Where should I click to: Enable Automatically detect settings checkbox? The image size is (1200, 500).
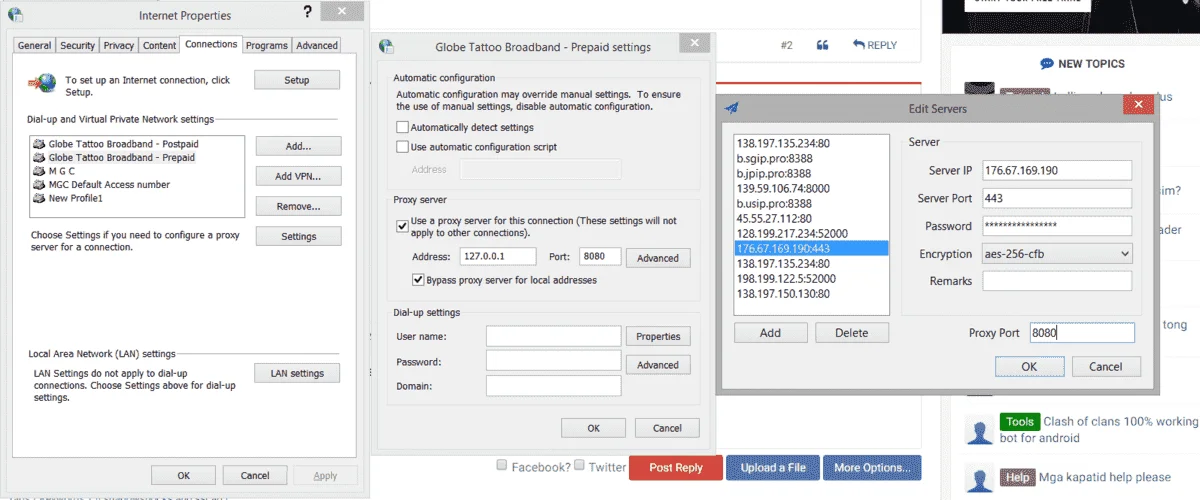(402, 128)
